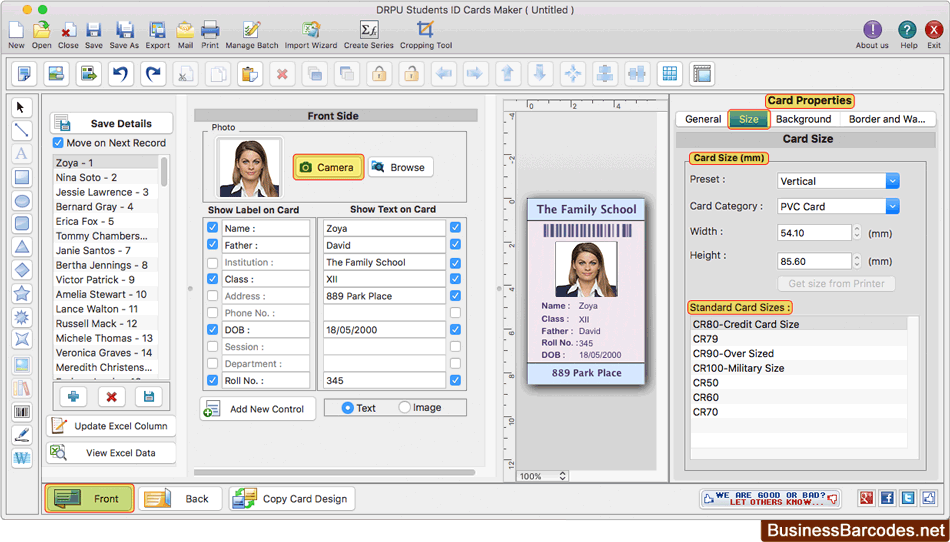This screenshot has width=950, height=542.
Task: Click the New document icon
Action: point(16,35)
